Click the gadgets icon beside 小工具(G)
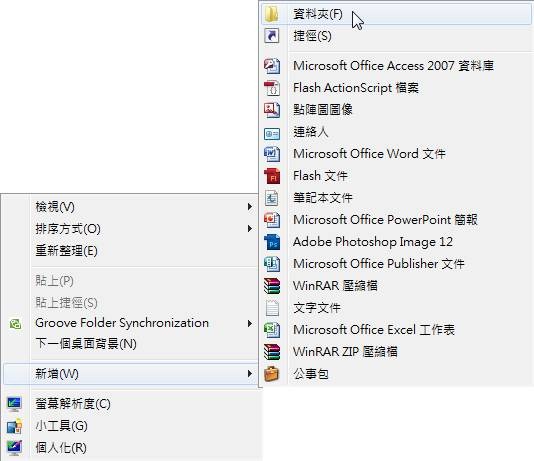Viewport: 534px width, 461px height. 14,426
